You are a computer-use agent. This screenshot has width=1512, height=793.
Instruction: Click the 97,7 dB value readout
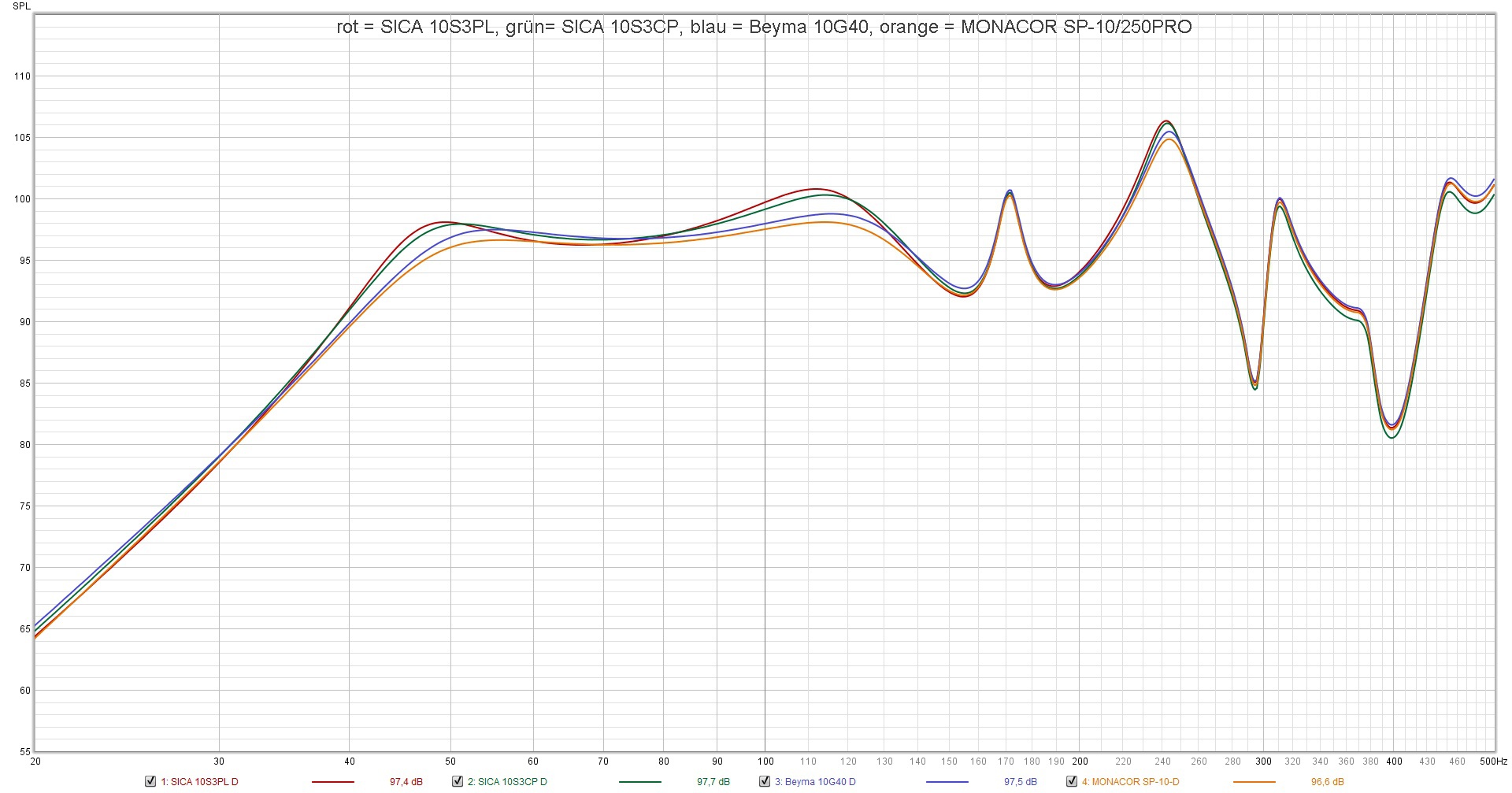(713, 782)
